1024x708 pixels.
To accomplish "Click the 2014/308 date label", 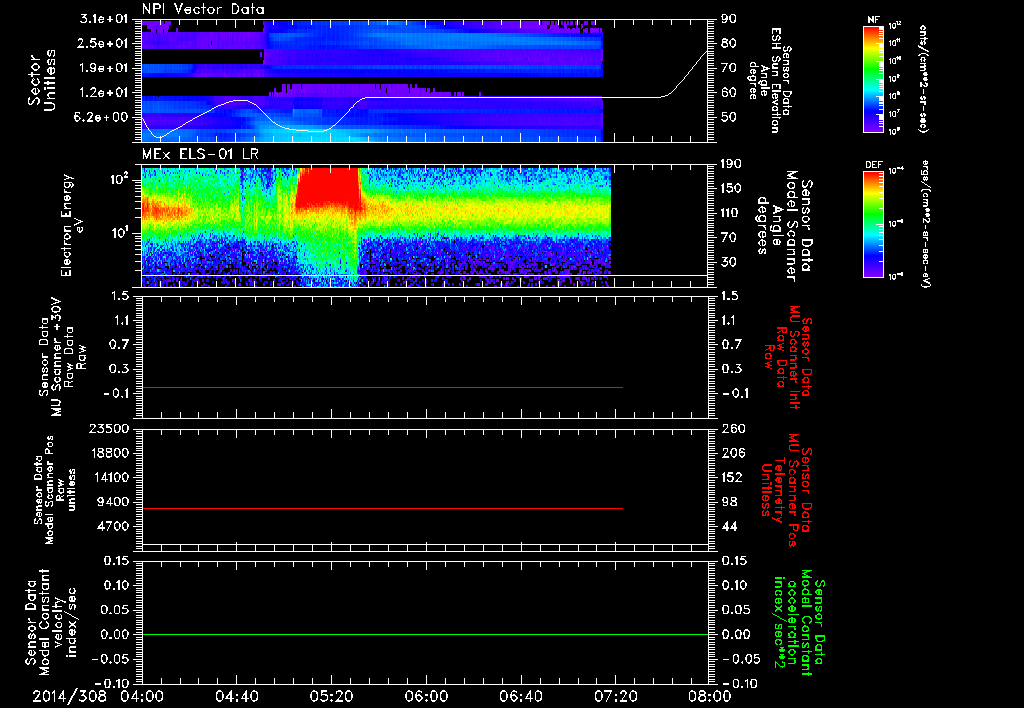I will [x=69, y=696].
